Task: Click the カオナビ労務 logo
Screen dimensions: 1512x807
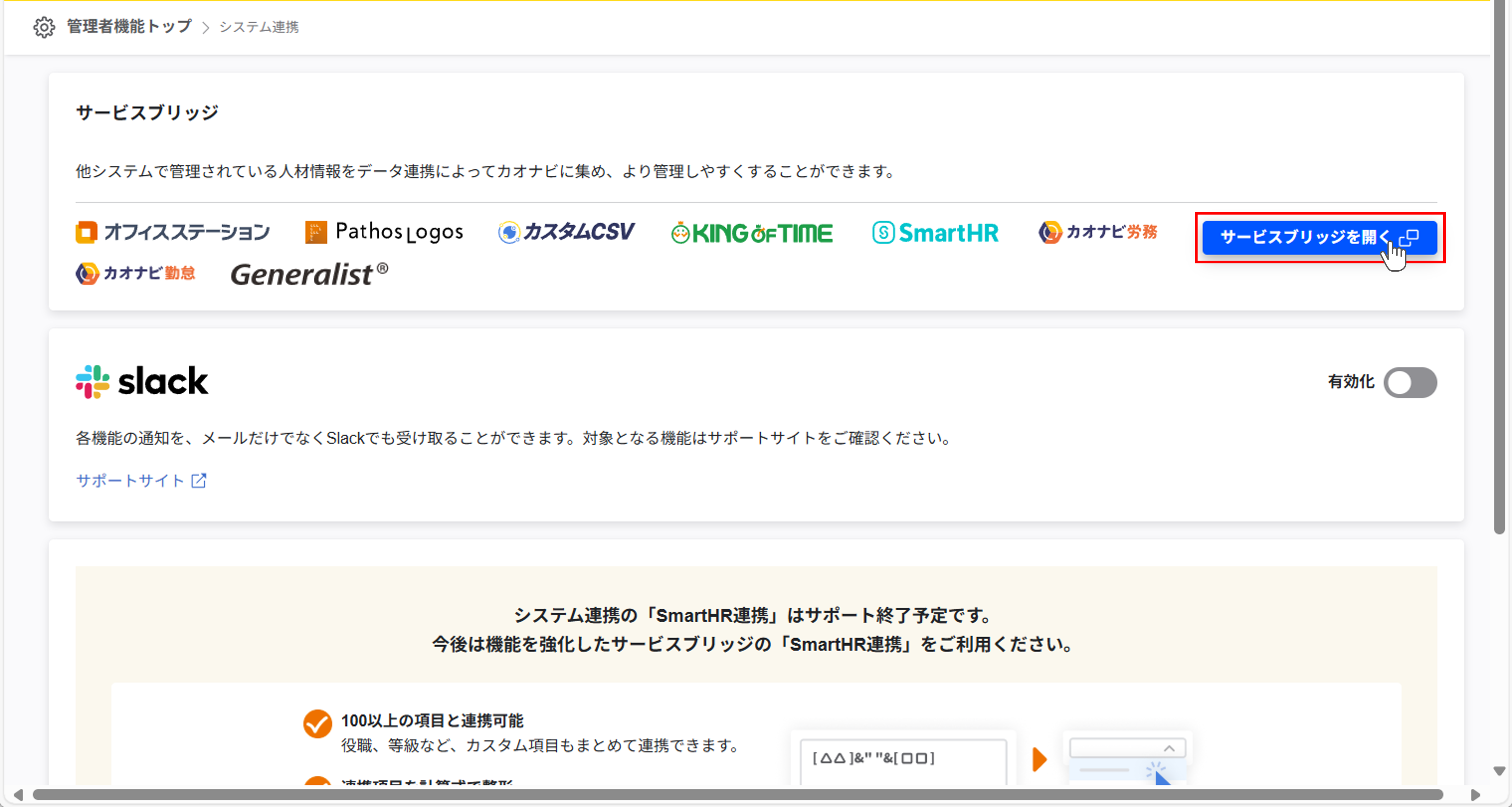Action: coord(1098,232)
